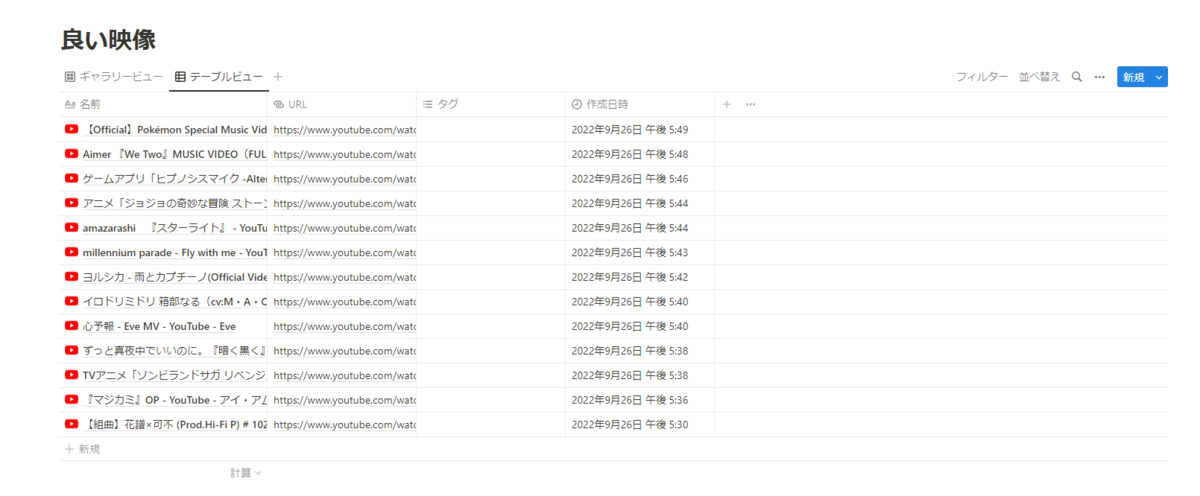The width and height of the screenshot is (1200, 496).
Task: Open page 【Official】Pokémon Special Music Video
Action: point(175,130)
